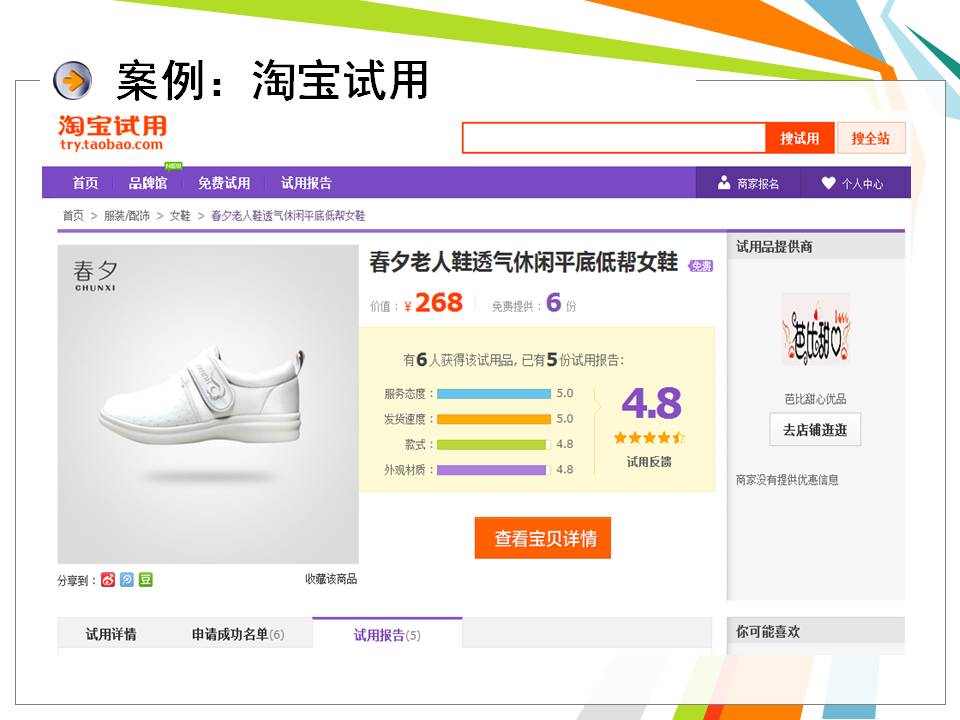The width and height of the screenshot is (960, 720).
Task: Click the 去店铺逛逛 button
Action: (815, 430)
